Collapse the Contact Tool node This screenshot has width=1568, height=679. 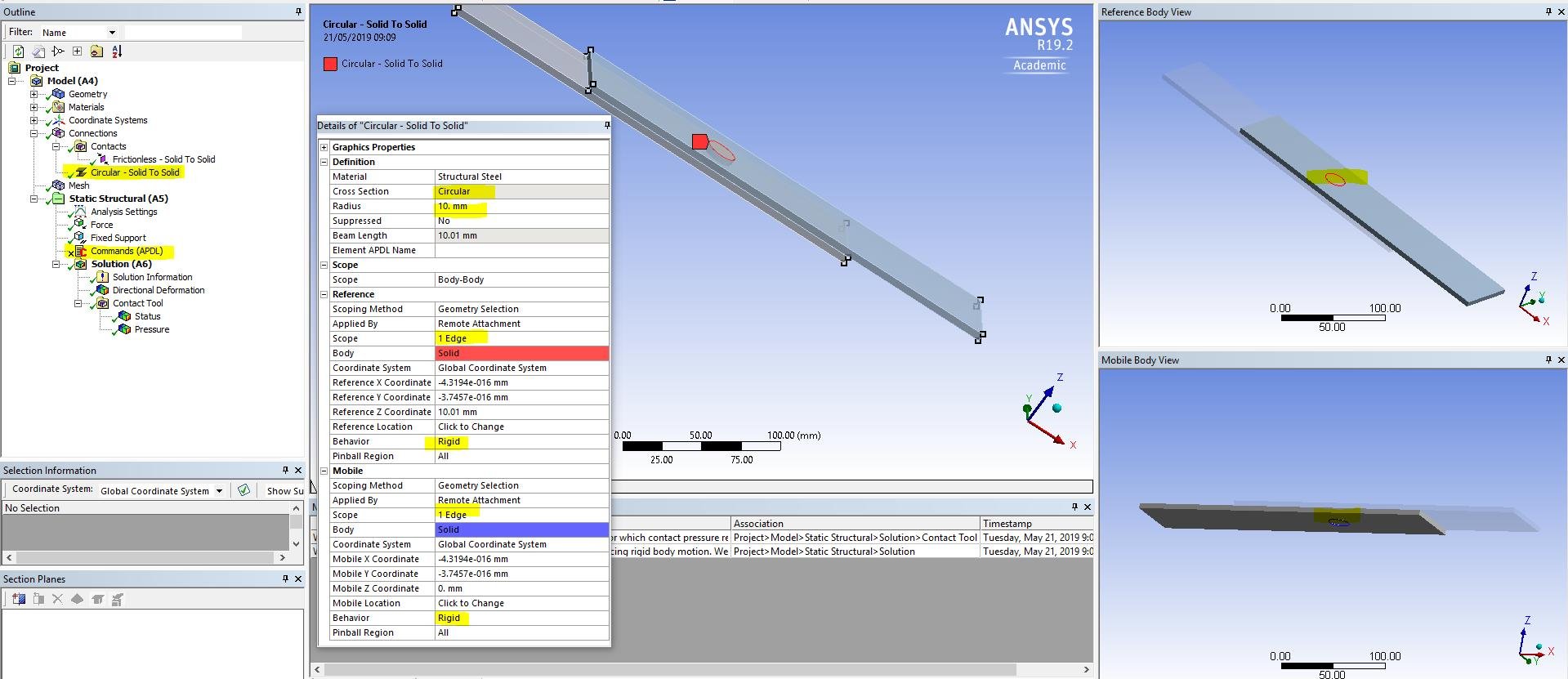point(78,303)
